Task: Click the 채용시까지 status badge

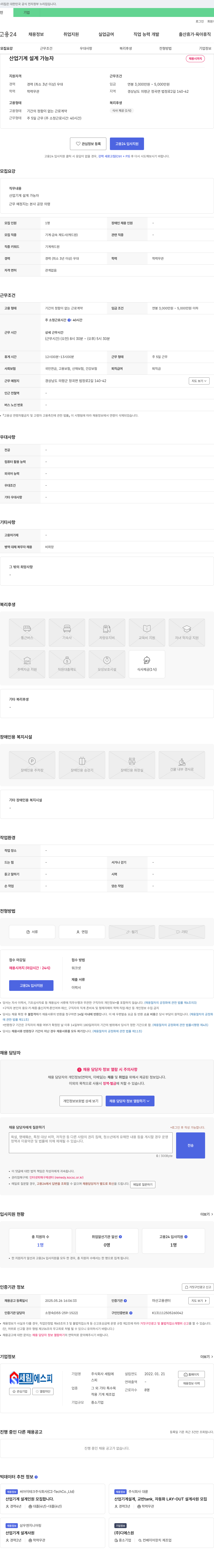Action: pos(195,59)
